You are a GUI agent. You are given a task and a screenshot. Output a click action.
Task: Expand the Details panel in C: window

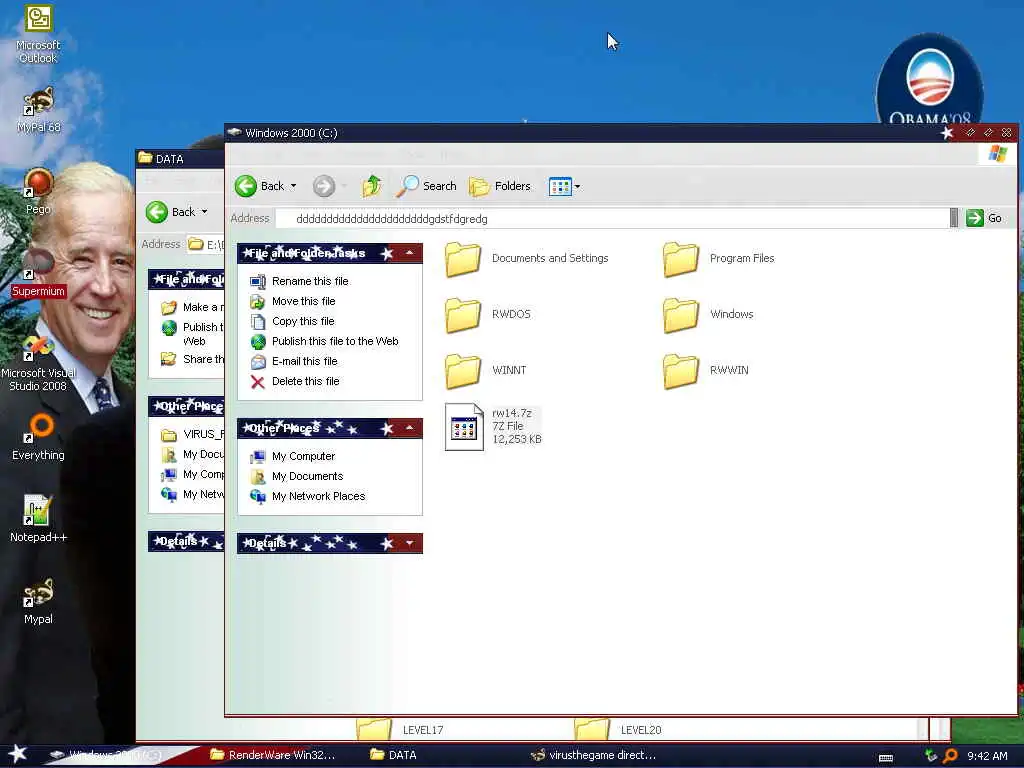click(x=409, y=543)
